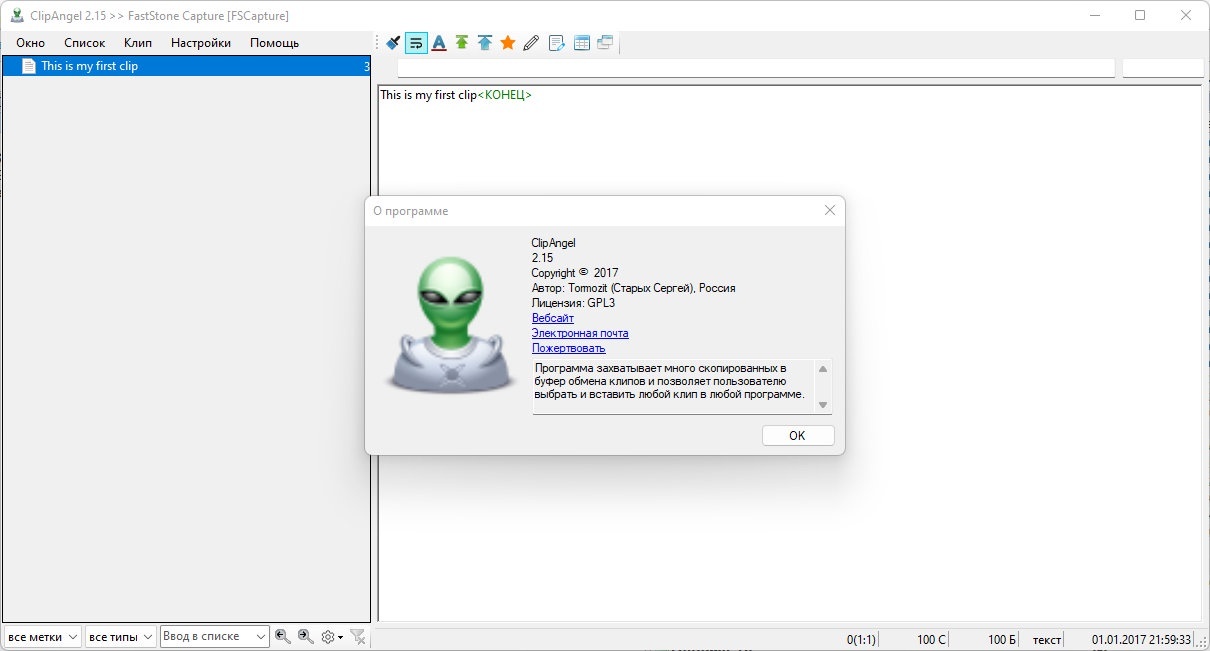This screenshot has width=1210, height=651.
Task: Click in the clip text editor area
Action: (789, 353)
